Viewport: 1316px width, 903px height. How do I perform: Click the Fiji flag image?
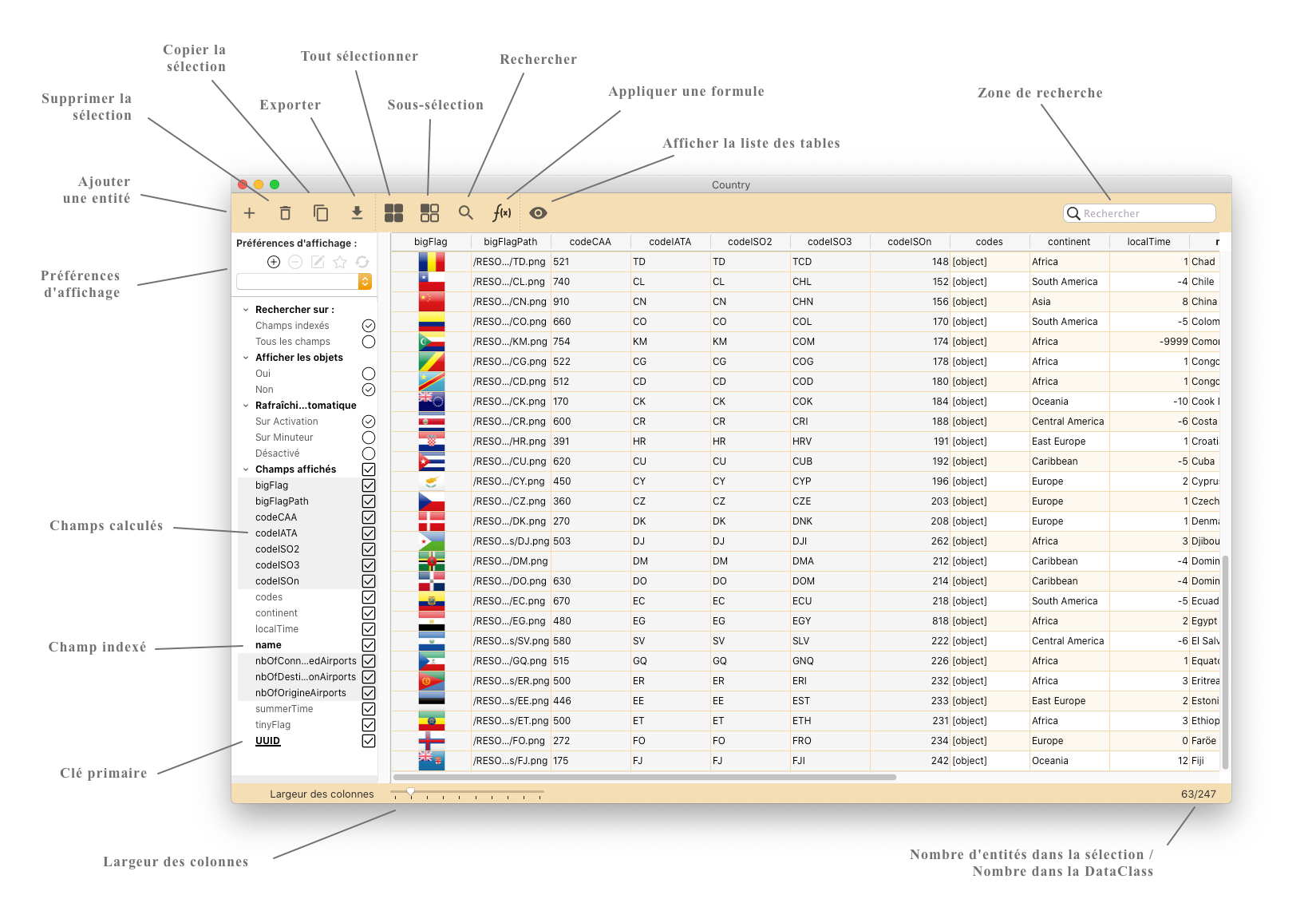(432, 761)
